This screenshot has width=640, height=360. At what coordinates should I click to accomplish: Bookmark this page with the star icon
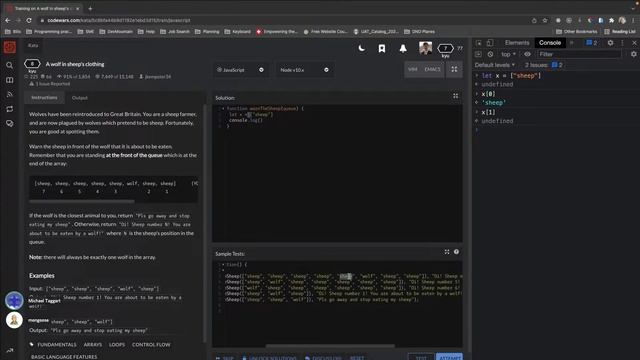(544, 20)
